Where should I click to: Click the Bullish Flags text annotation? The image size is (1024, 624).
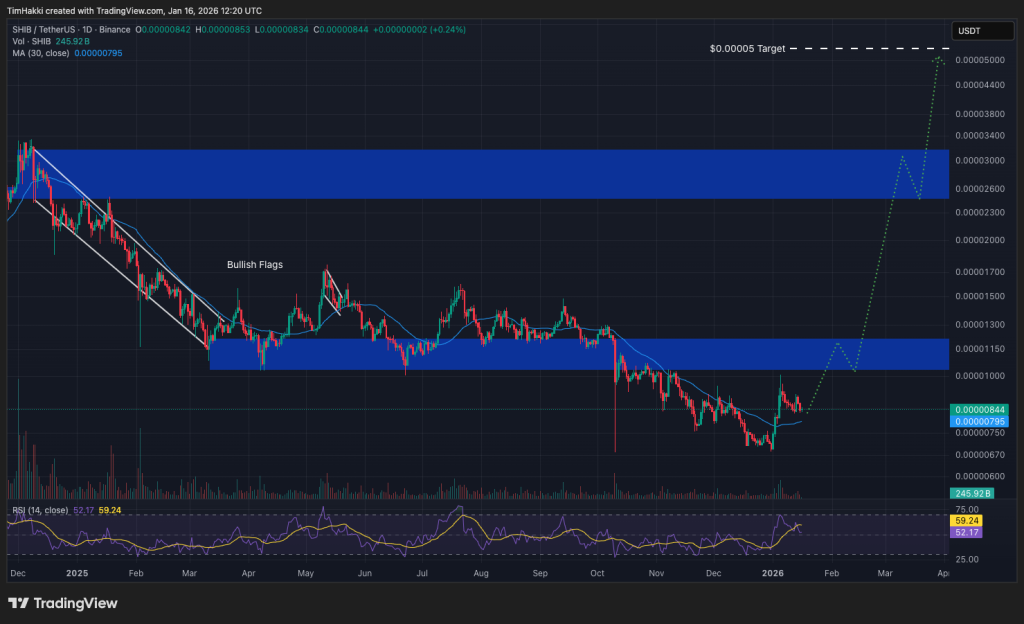click(253, 264)
